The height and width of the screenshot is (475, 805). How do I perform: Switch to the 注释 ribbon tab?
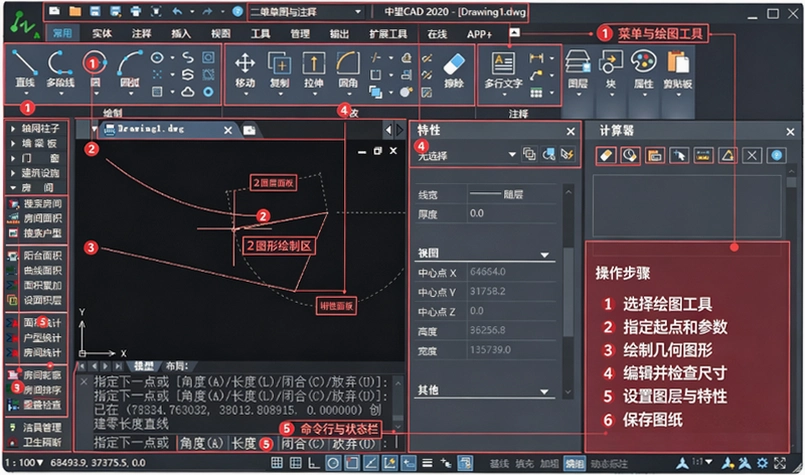(141, 34)
